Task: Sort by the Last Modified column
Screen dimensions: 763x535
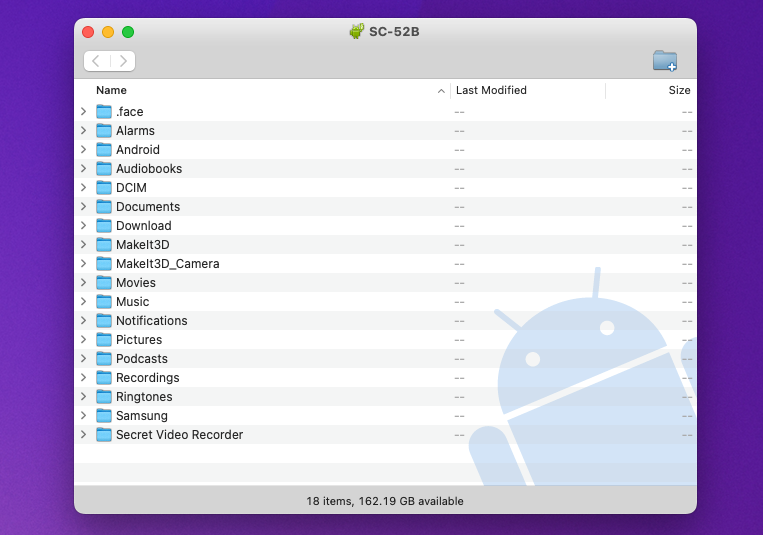Action: [491, 90]
